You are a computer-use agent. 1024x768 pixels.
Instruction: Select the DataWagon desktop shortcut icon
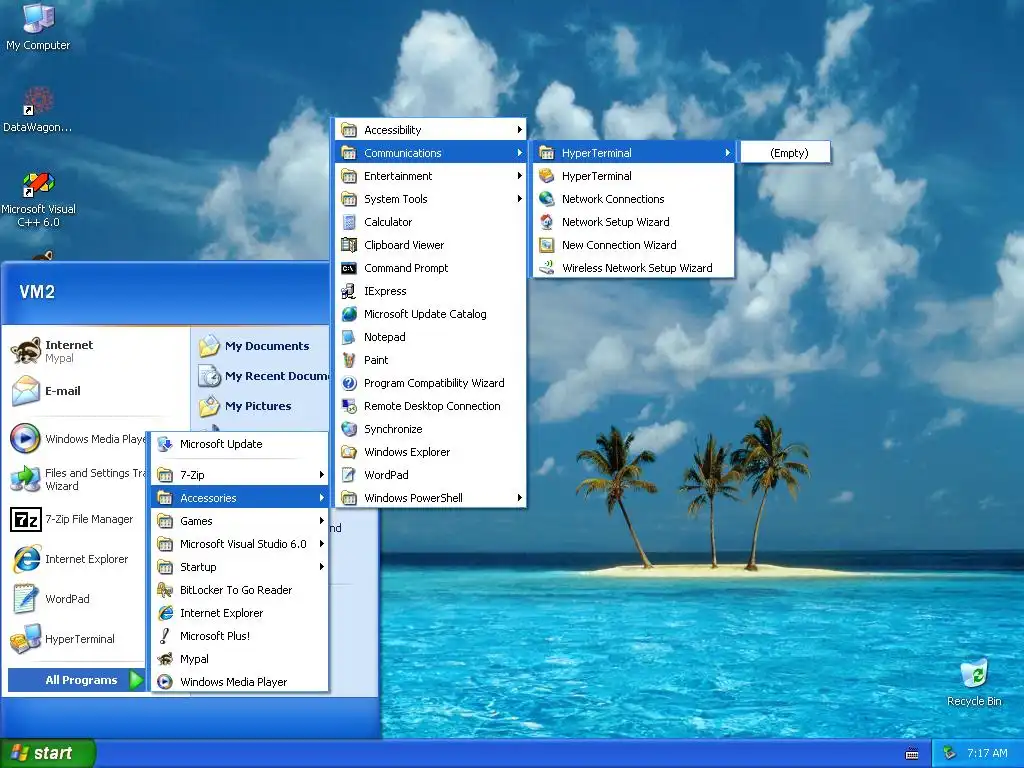pos(38,102)
